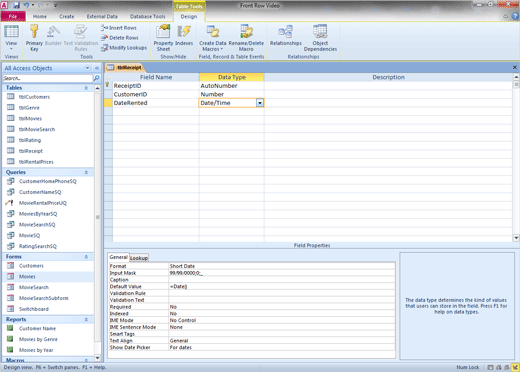
Task: Select CustomerHomePhoneSQ query
Action: [x=49, y=181]
